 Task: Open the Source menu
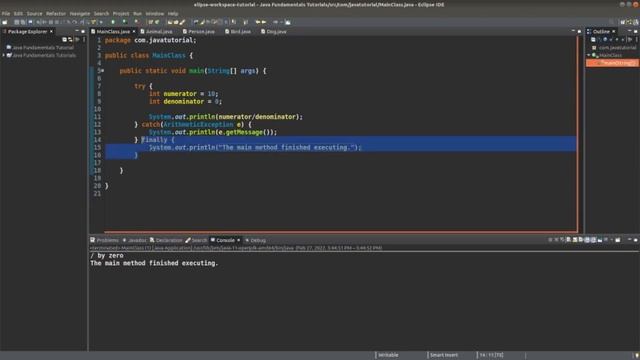pos(34,13)
